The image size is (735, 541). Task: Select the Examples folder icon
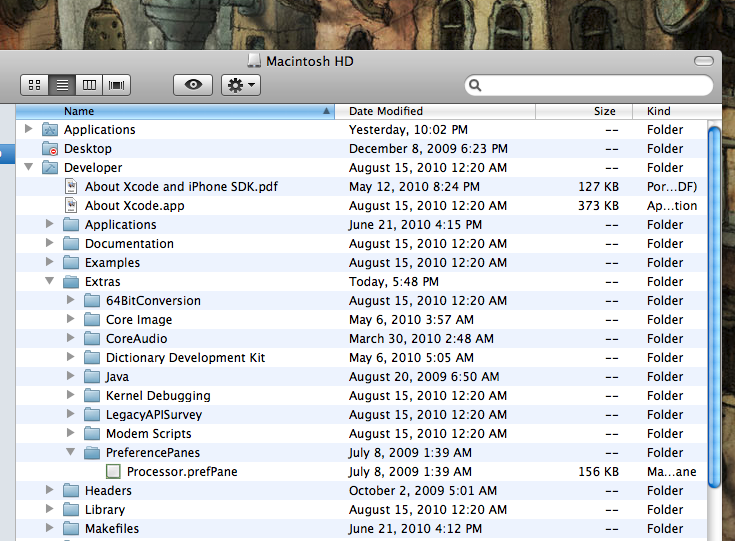pyautogui.click(x=71, y=263)
